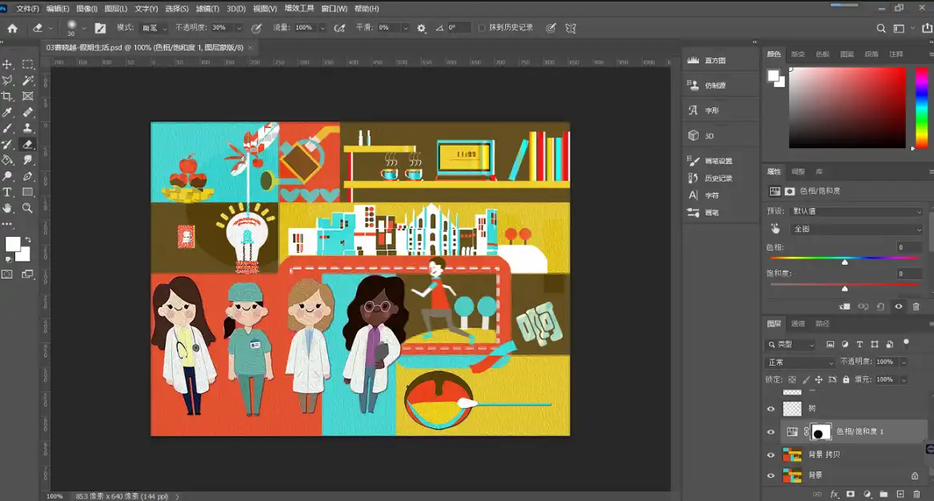This screenshot has width=934, height=501.
Task: Activate the Clone Stamp tool
Action: (28, 128)
